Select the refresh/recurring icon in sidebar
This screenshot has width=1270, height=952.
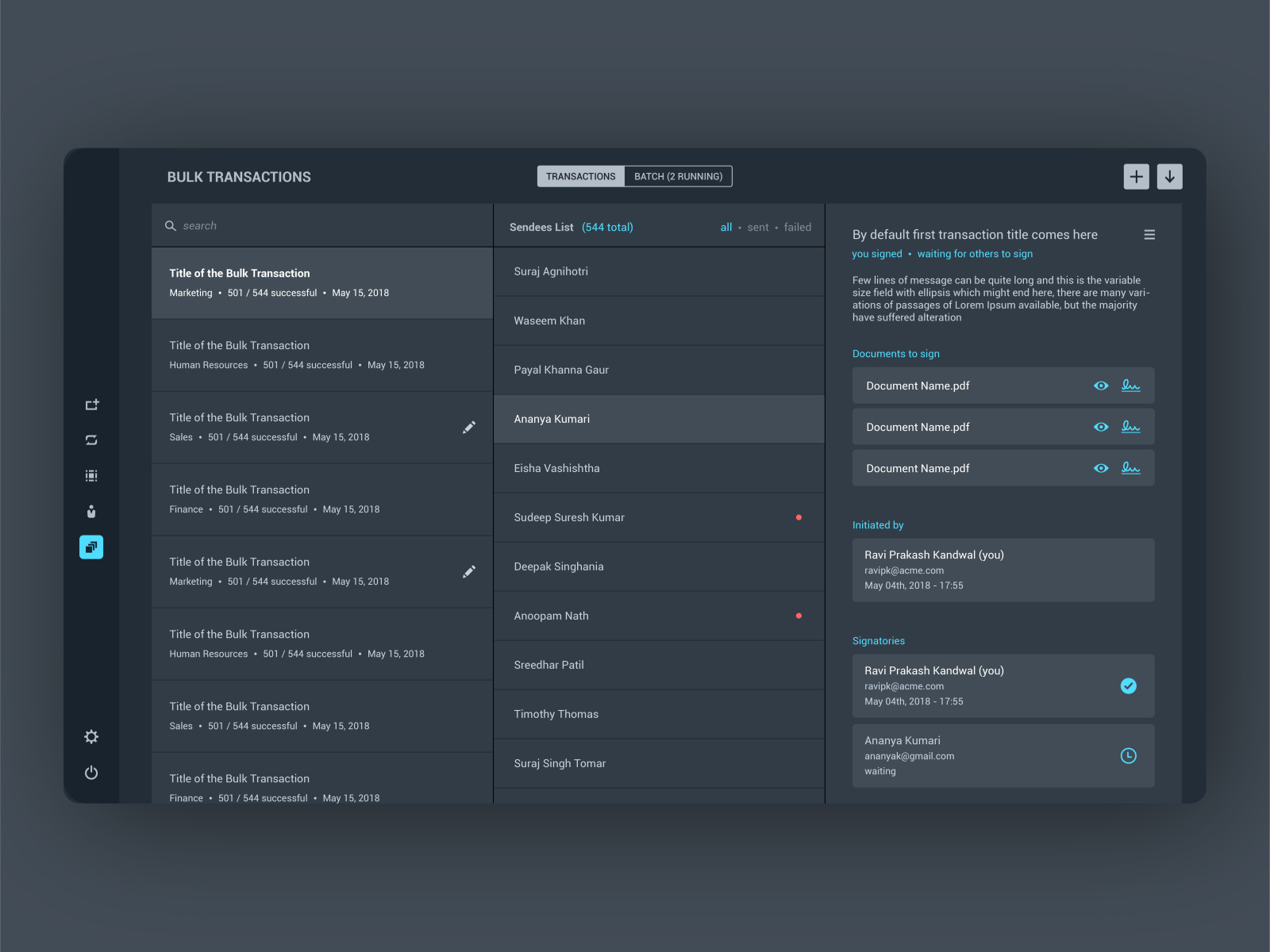click(x=91, y=440)
